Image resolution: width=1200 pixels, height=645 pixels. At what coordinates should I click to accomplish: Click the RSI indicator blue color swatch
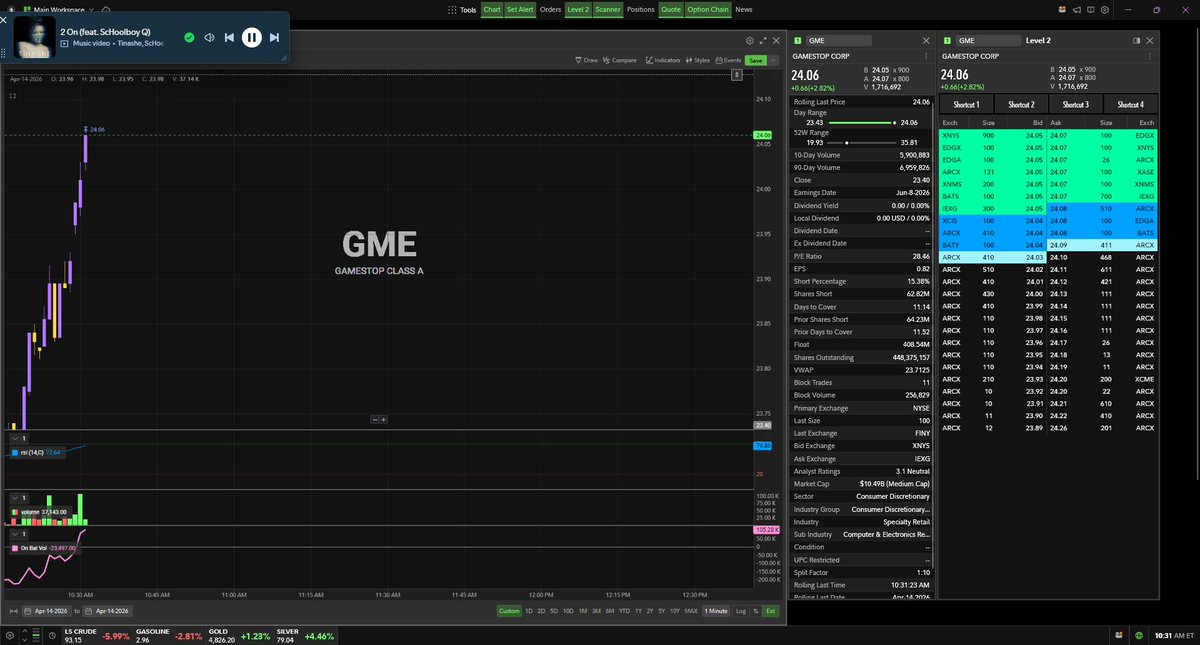click(x=14, y=453)
